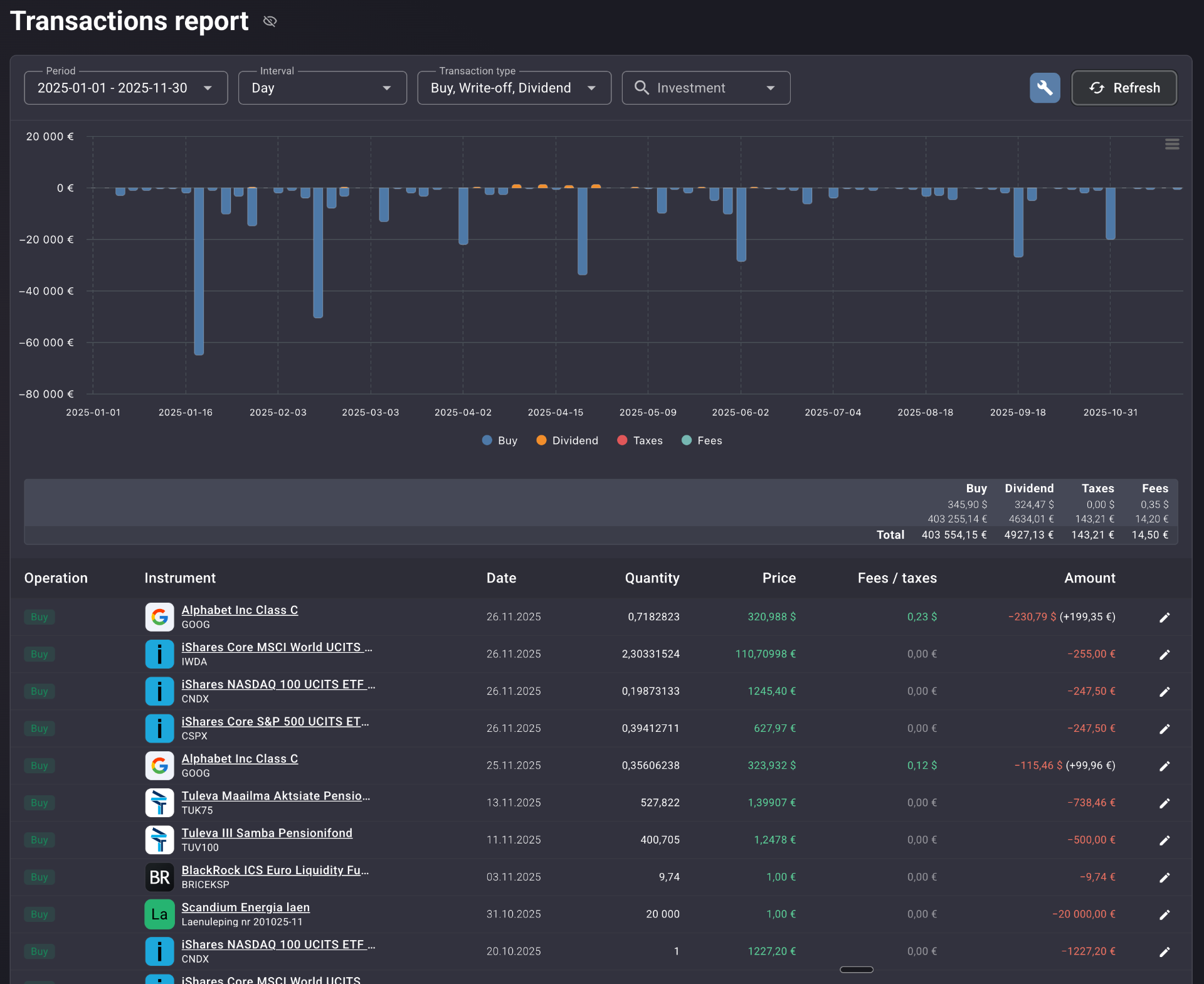
Task: Open iShares Core MSCI World UCITS link, IWDA row
Action: 277,647
